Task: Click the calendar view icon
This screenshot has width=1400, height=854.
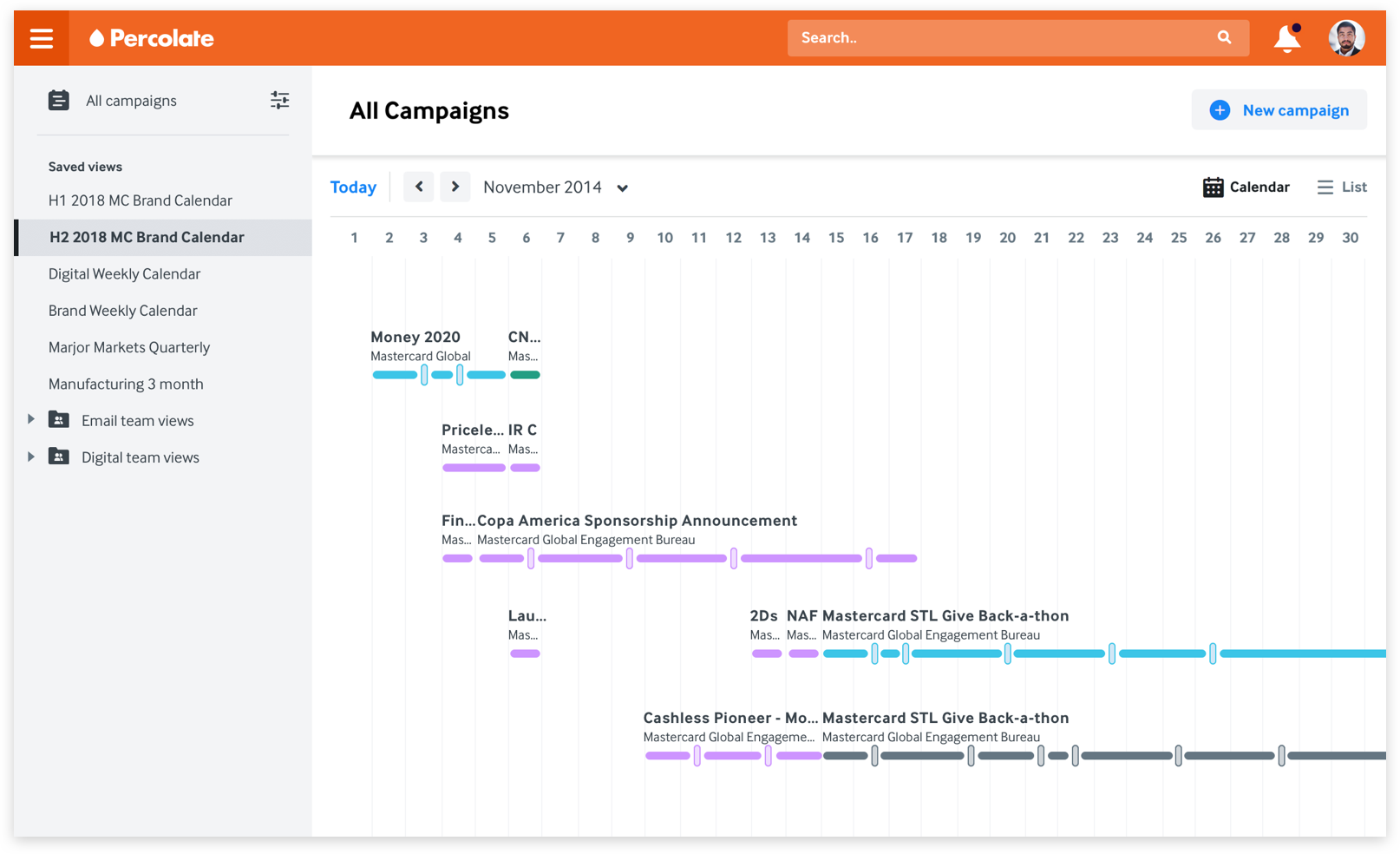Action: click(x=1213, y=187)
